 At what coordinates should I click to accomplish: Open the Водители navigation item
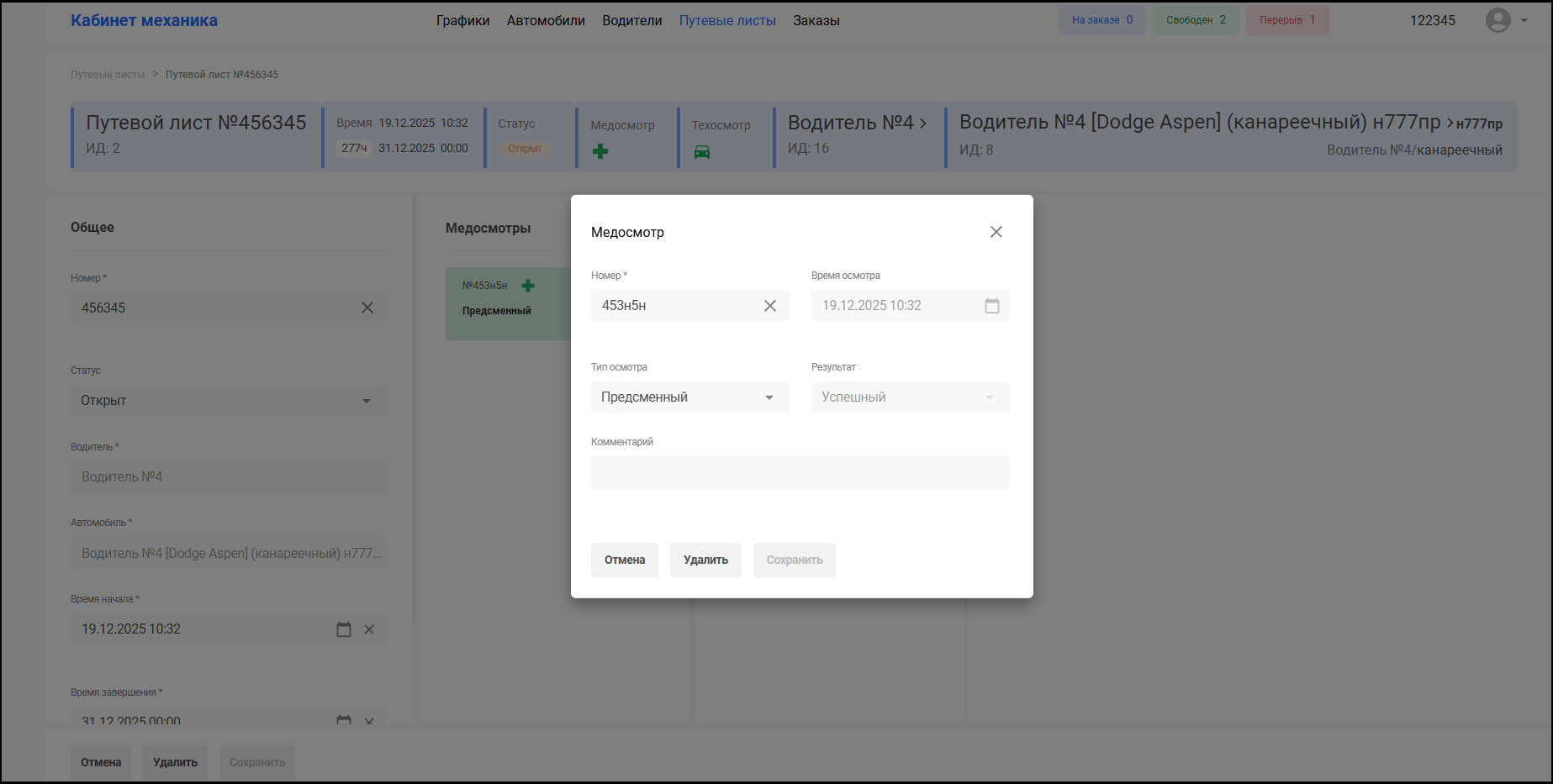point(631,21)
